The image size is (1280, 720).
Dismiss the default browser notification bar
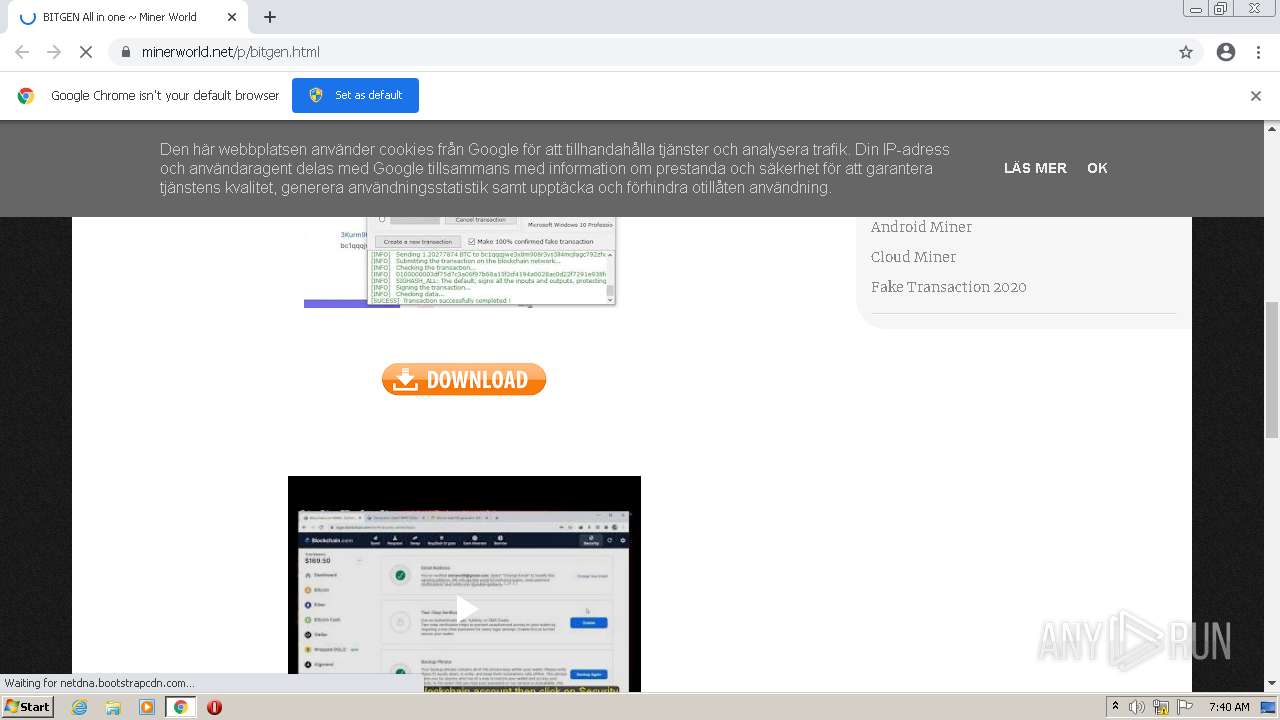coord(1256,96)
